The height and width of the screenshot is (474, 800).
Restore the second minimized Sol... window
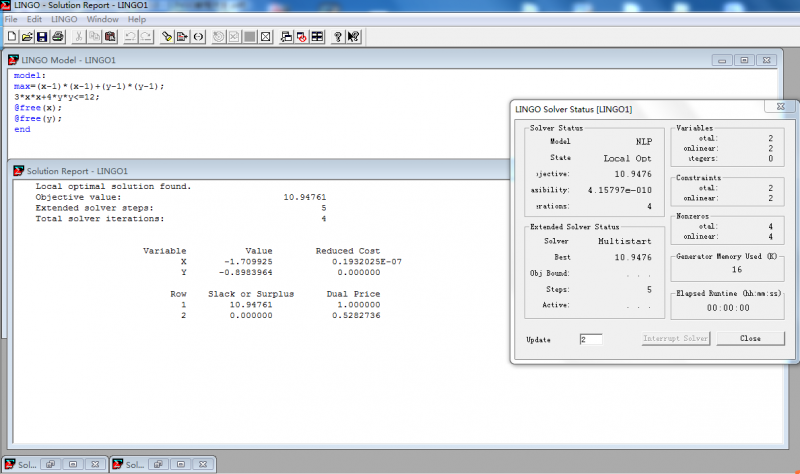pyautogui.click(x=158, y=464)
